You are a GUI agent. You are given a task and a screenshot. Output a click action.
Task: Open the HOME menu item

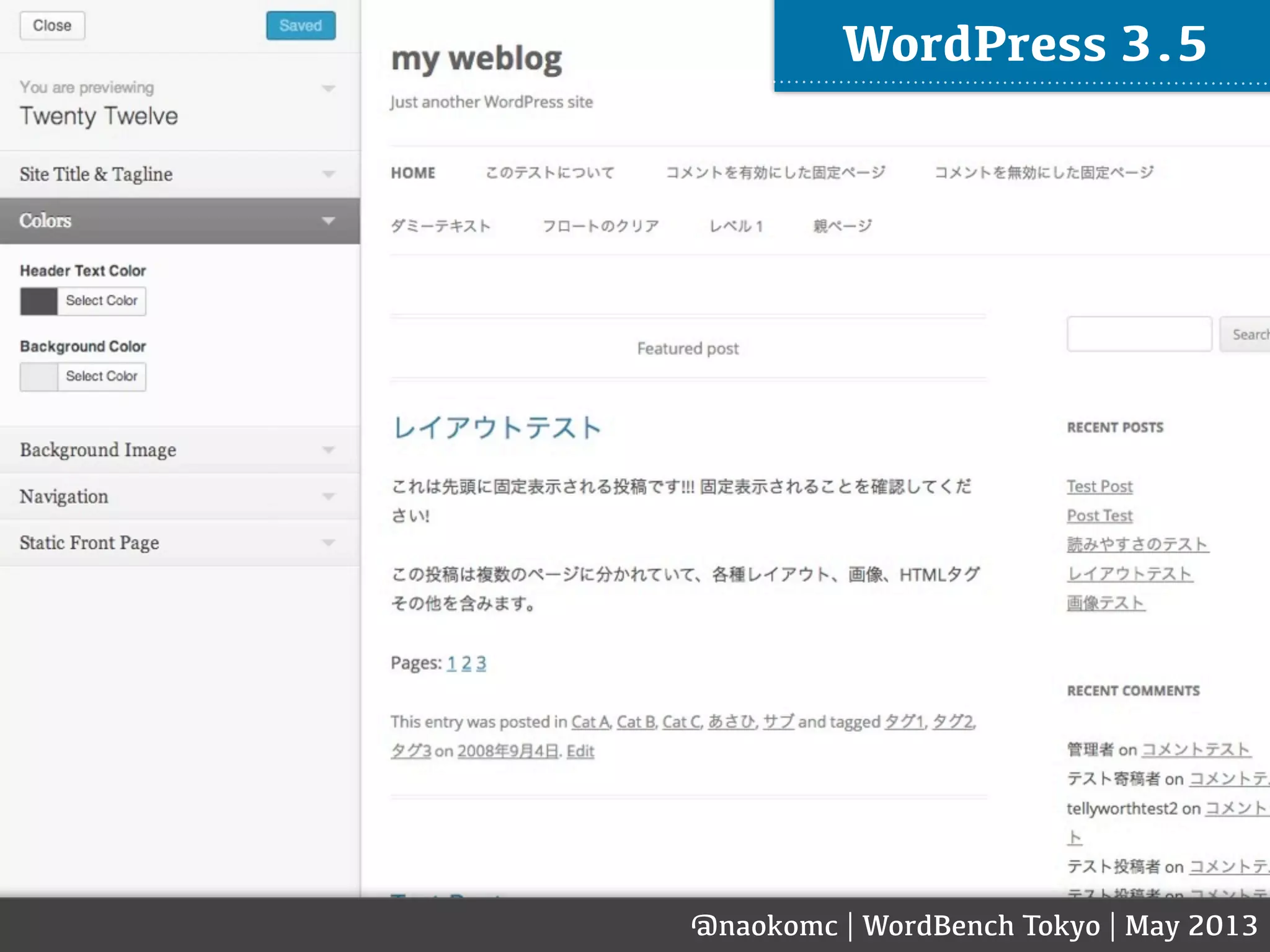[x=413, y=173]
